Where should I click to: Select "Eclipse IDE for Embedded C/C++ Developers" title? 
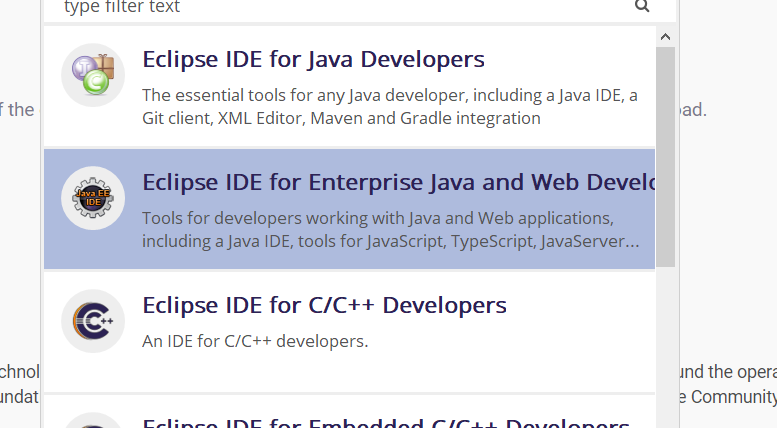coord(385,422)
